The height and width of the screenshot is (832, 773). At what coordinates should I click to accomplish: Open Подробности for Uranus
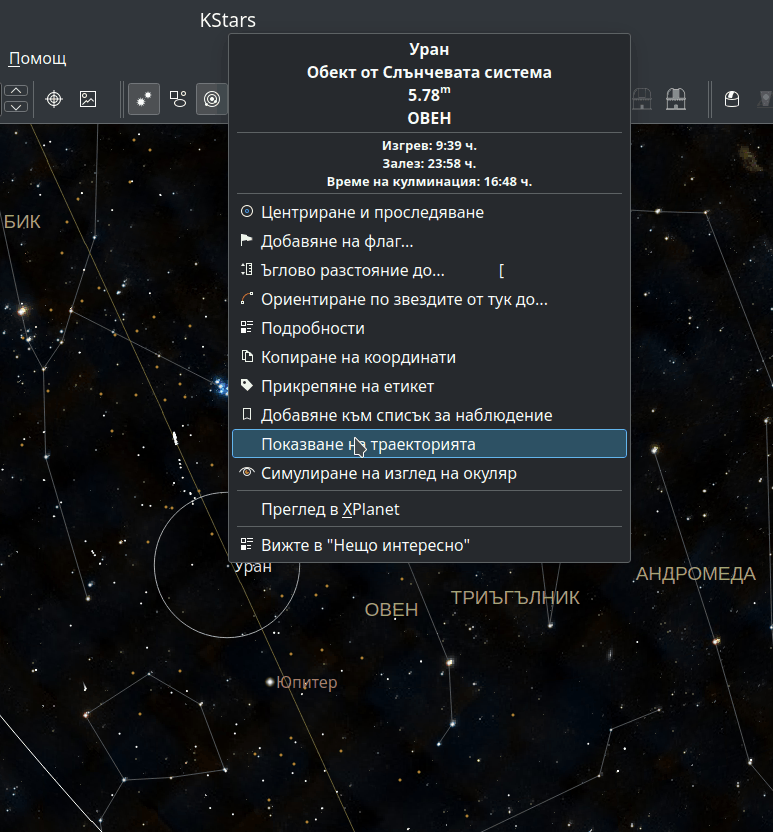click(x=312, y=328)
